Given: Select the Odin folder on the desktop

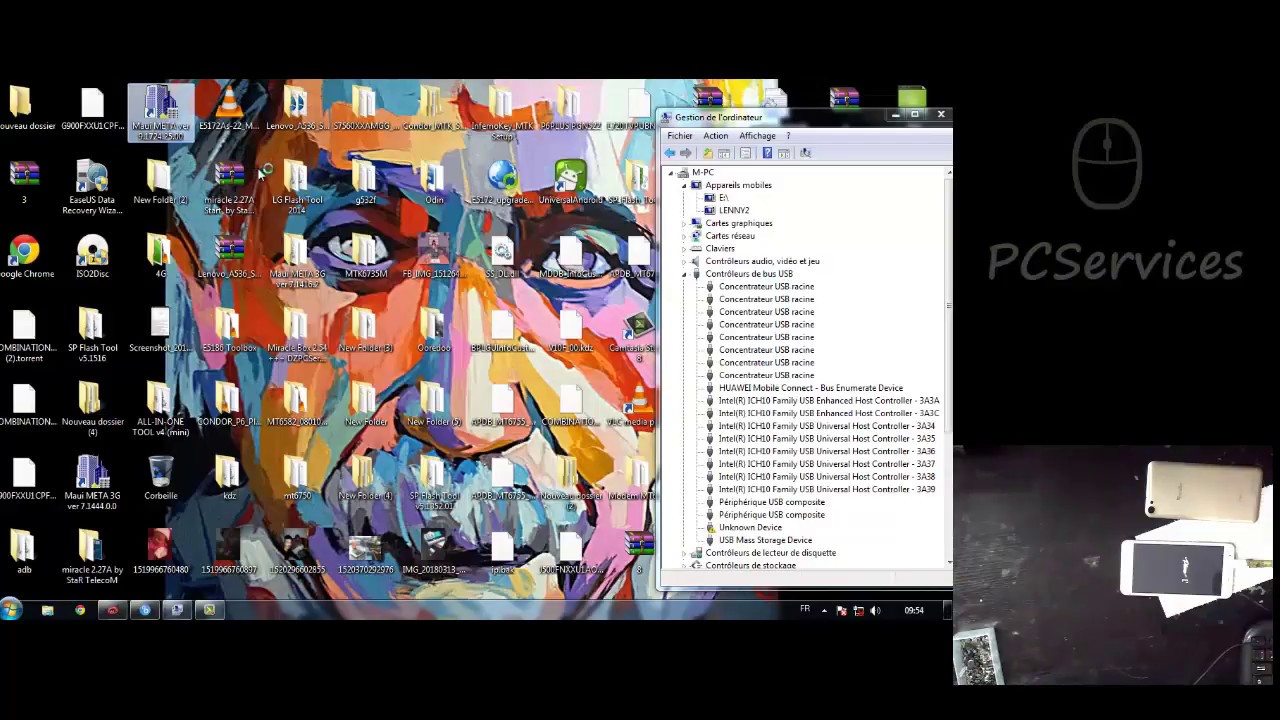Looking at the screenshot, I should tap(434, 183).
